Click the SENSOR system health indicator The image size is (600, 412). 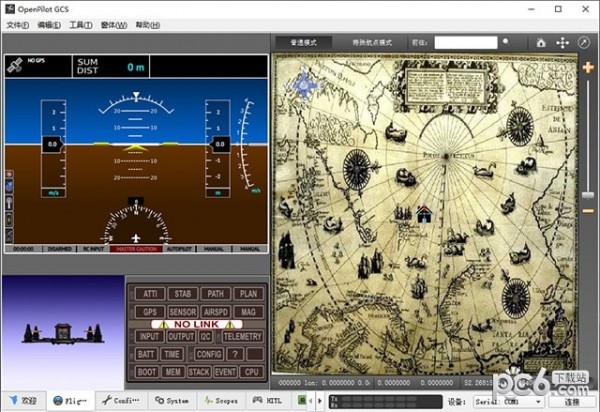(x=183, y=312)
